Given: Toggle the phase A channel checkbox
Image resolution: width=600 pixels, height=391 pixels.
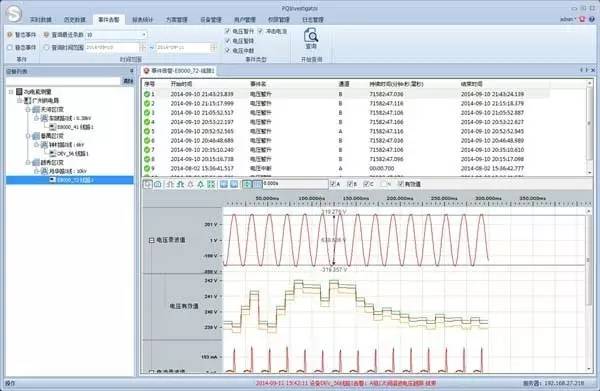Looking at the screenshot, I should [333, 184].
